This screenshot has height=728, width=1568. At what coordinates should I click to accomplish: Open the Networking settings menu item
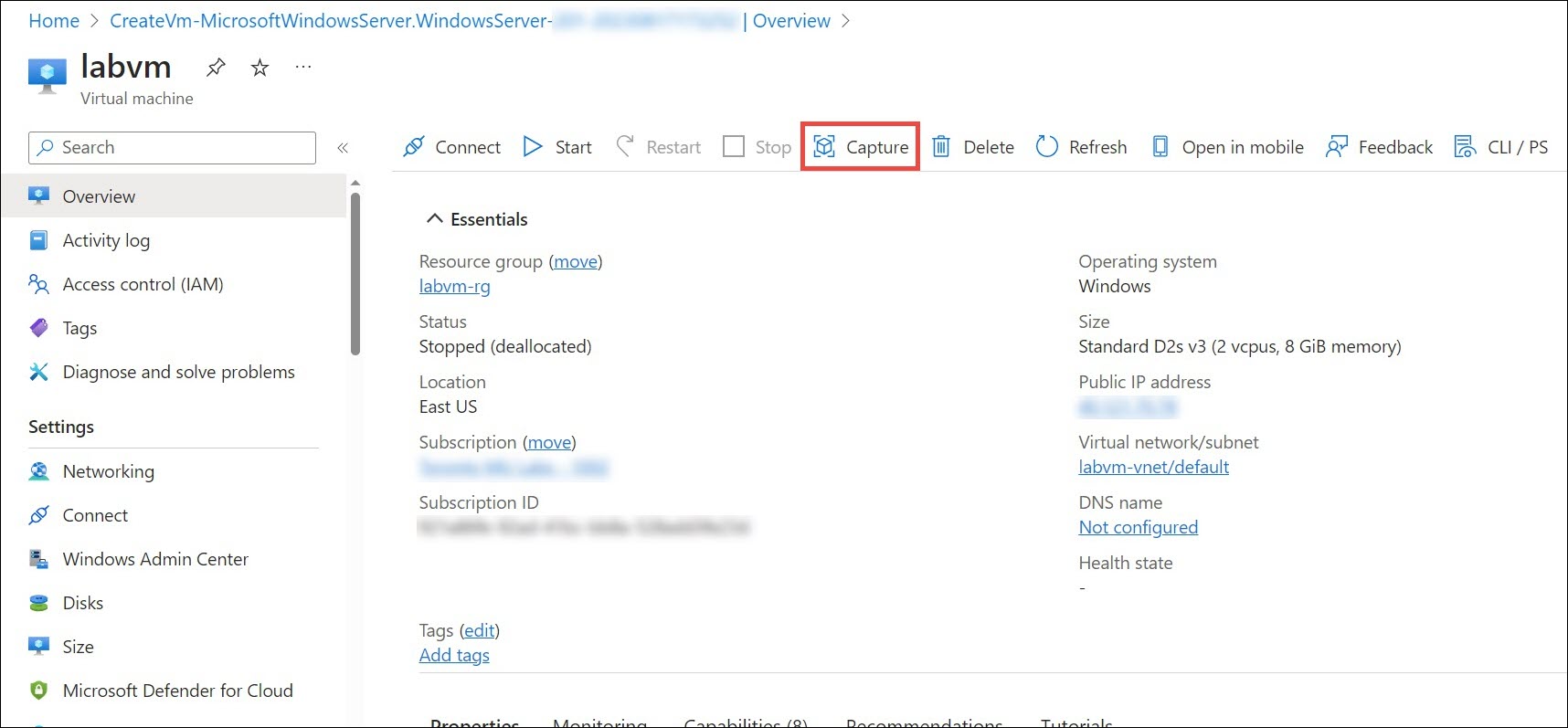pos(174,471)
